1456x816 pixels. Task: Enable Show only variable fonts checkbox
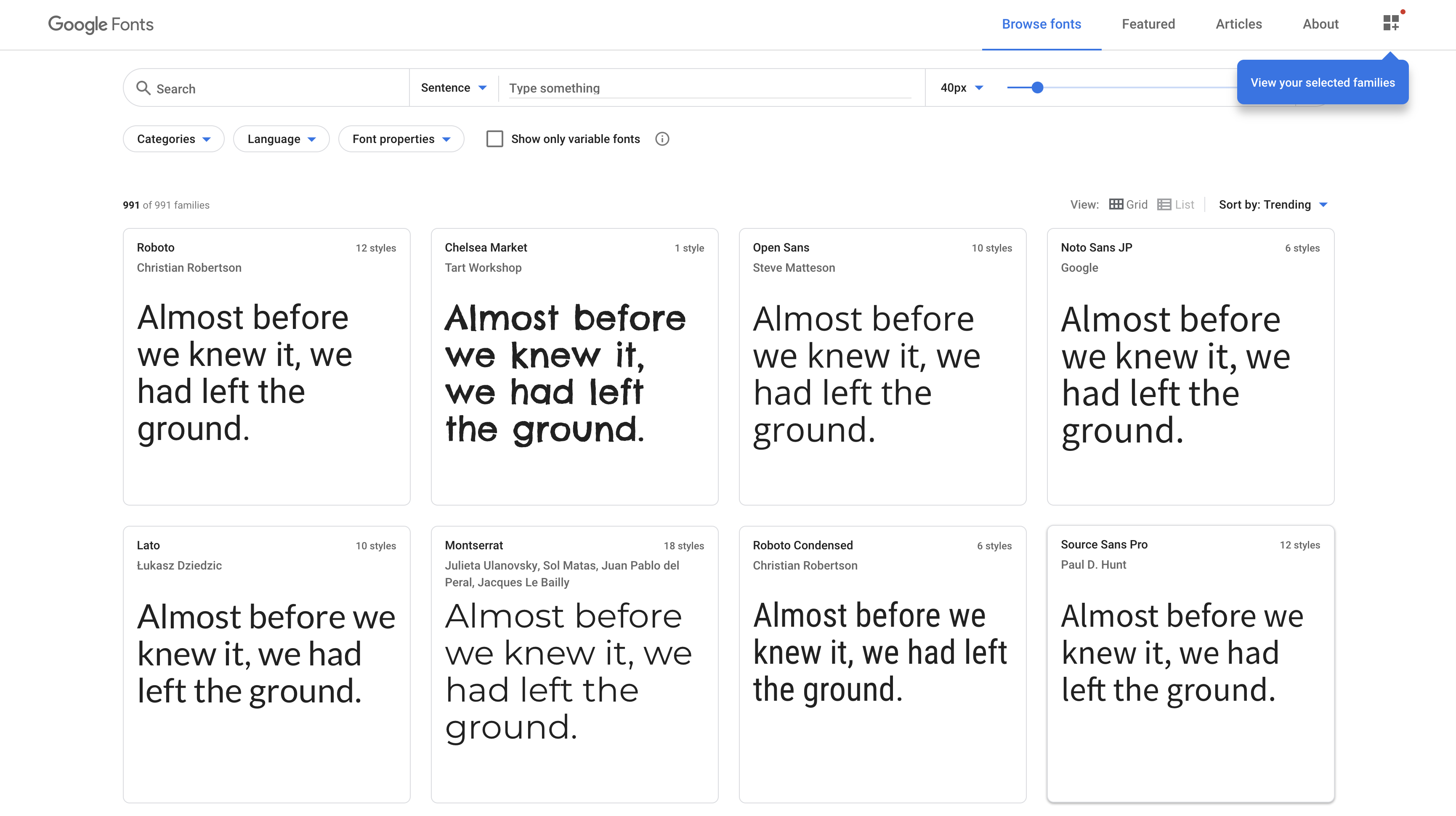tap(494, 139)
